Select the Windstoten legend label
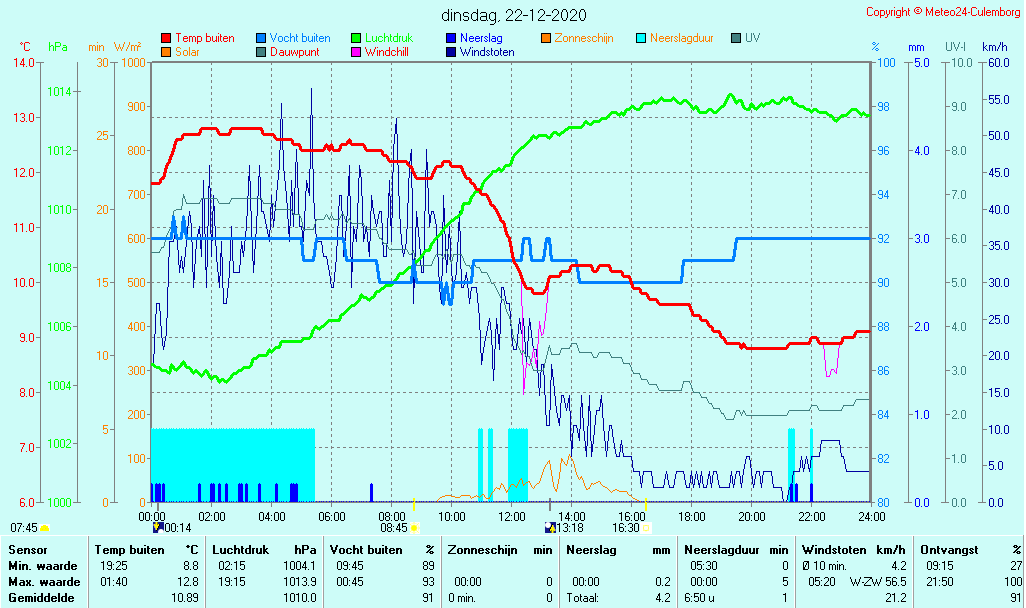1026x608 pixels. (487, 52)
